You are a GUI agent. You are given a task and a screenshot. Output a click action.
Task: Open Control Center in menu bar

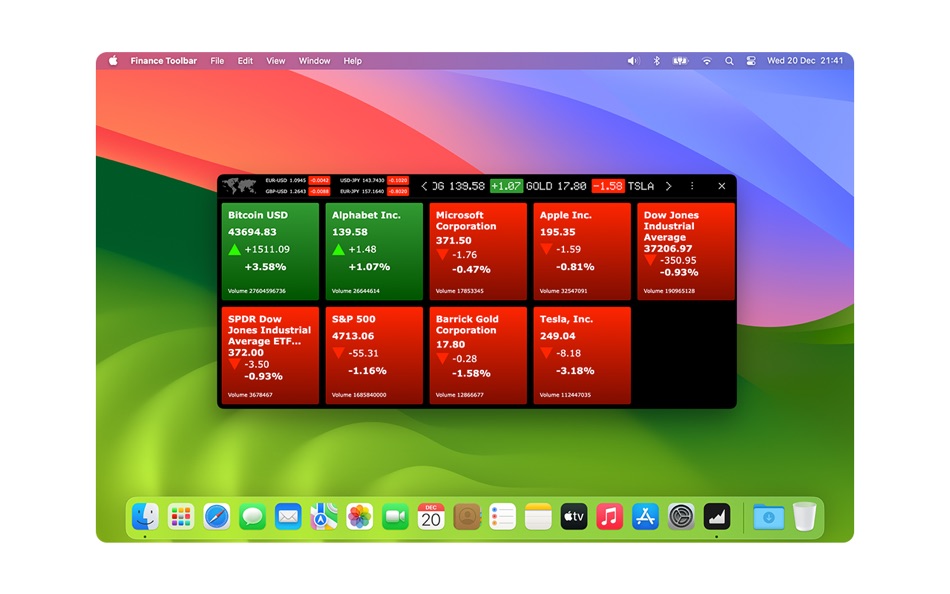(751, 61)
